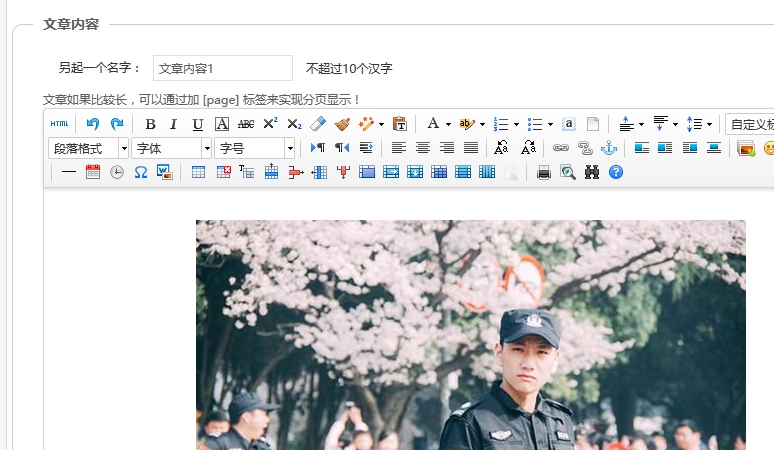This screenshot has width=774, height=450.
Task: Toggle bold formatting
Action: point(150,124)
